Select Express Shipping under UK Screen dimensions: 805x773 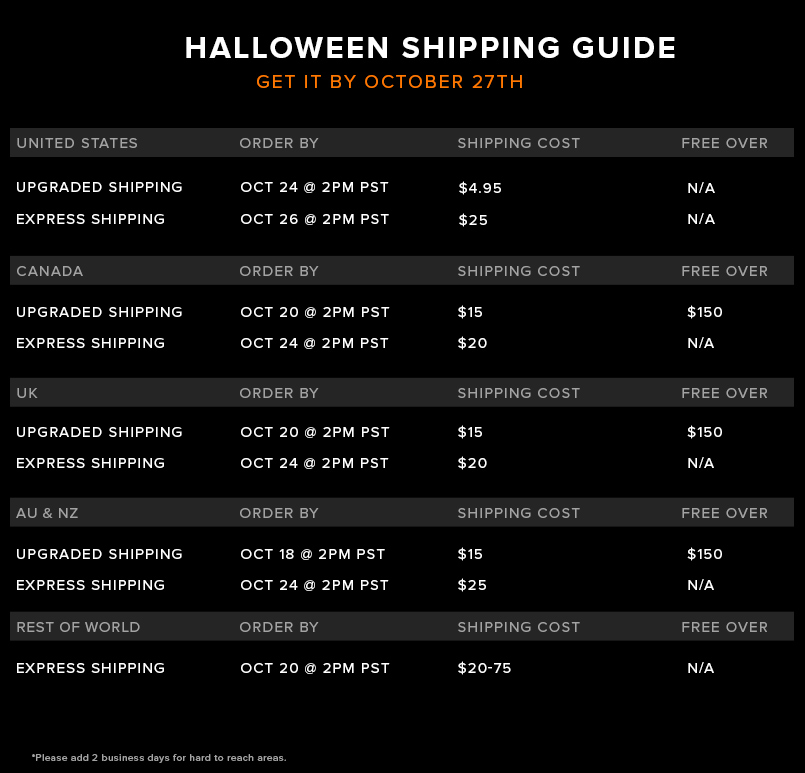click(x=90, y=463)
